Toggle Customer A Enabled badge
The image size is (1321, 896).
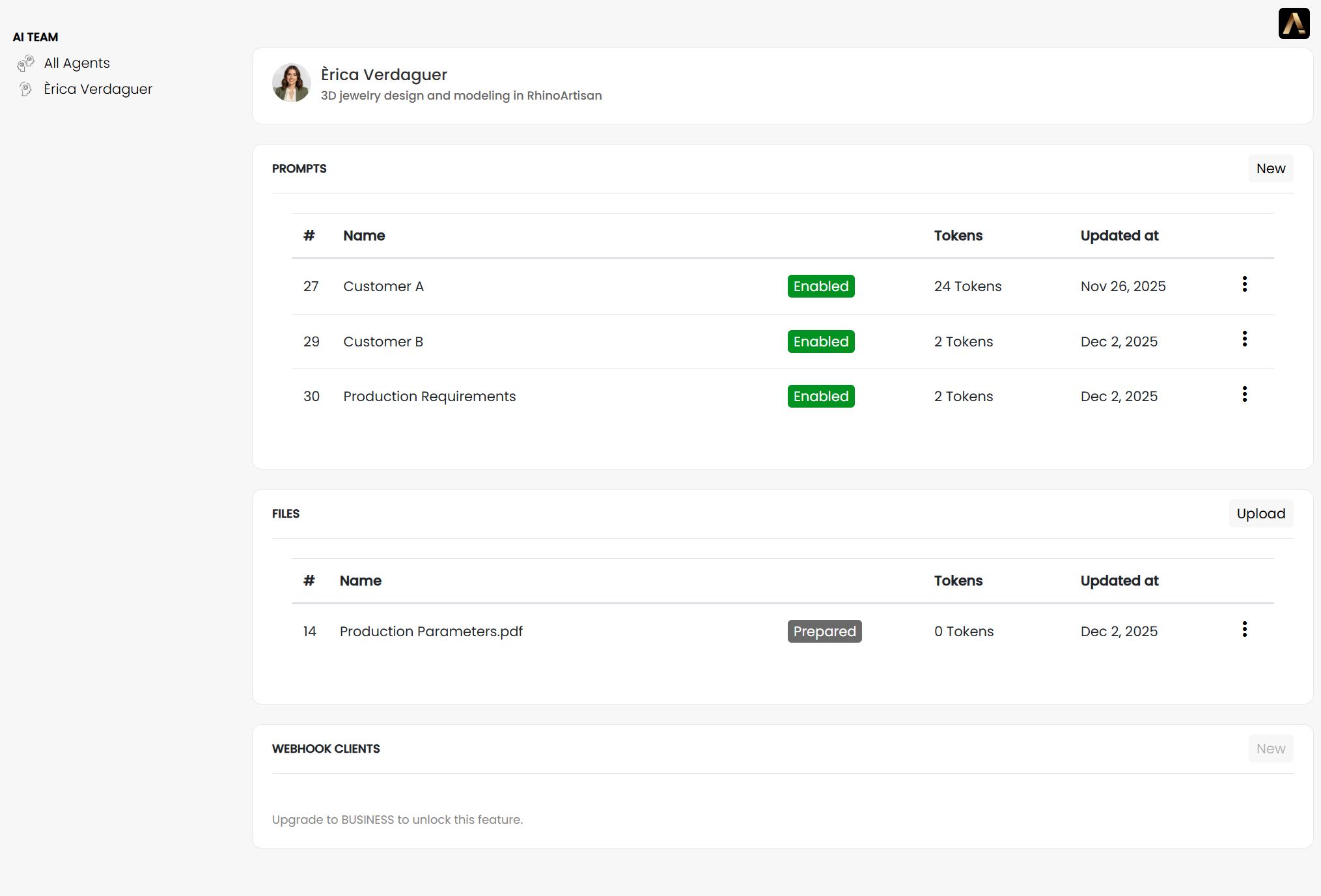tap(820, 287)
